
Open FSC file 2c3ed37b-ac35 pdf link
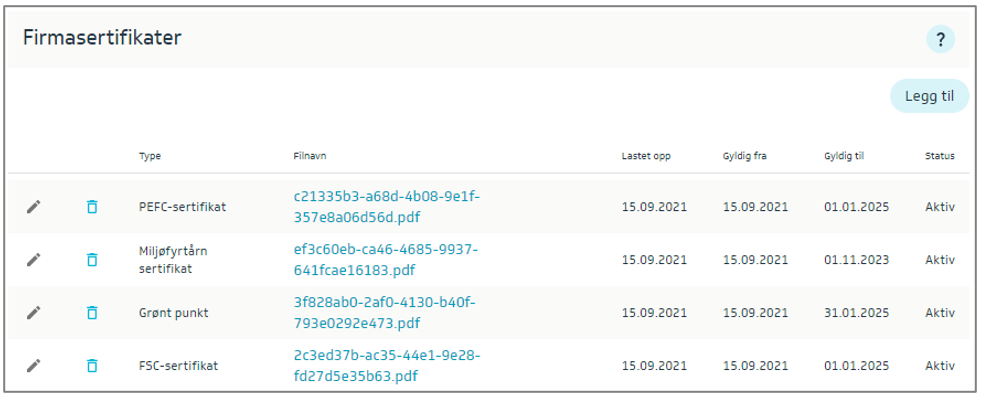tap(386, 366)
